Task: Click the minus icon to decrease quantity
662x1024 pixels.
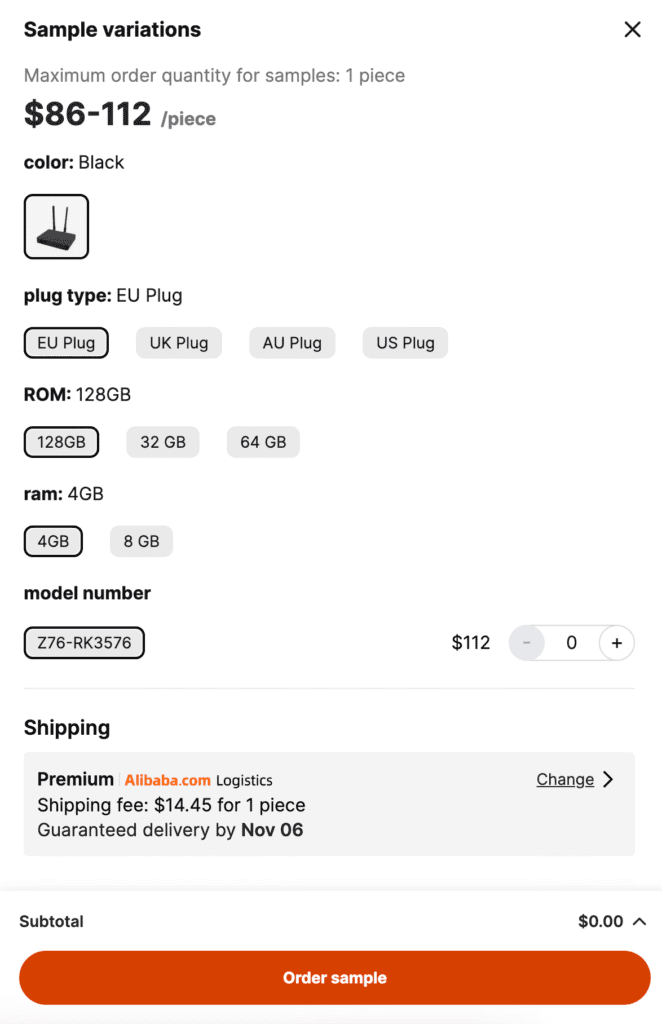Action: [x=526, y=643]
